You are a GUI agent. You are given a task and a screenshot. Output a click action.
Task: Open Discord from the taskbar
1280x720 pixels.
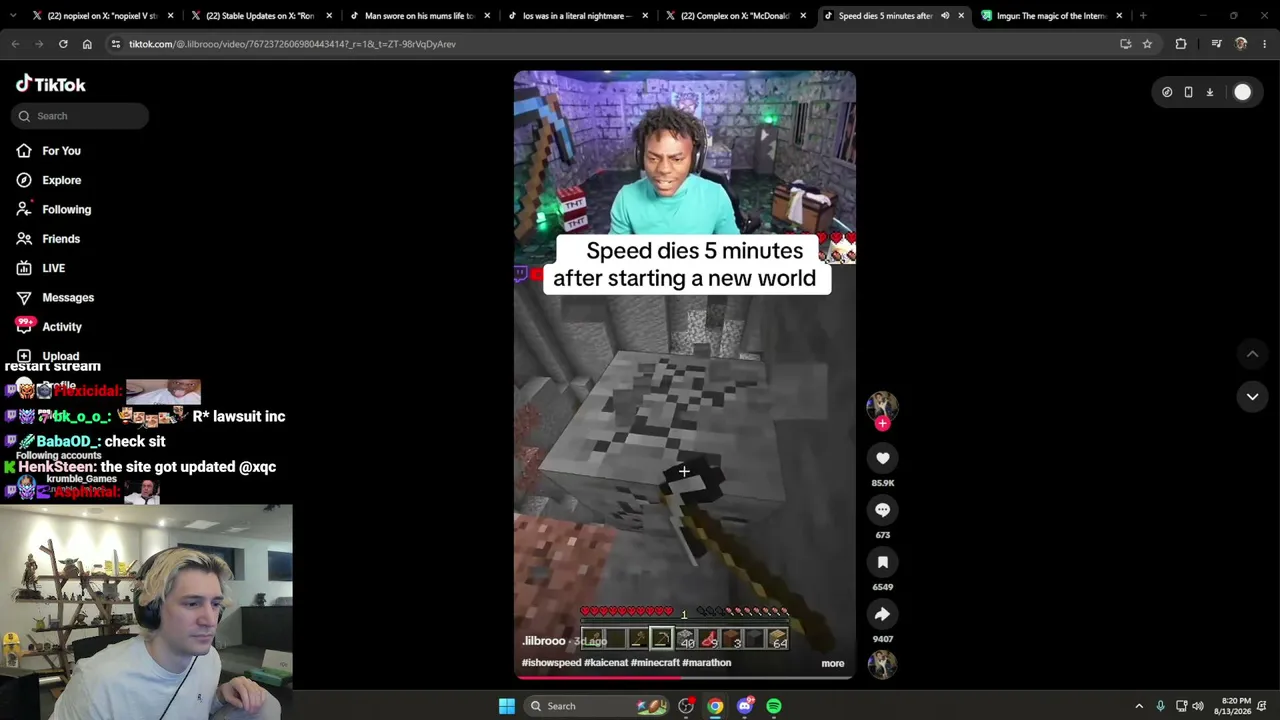coord(745,706)
